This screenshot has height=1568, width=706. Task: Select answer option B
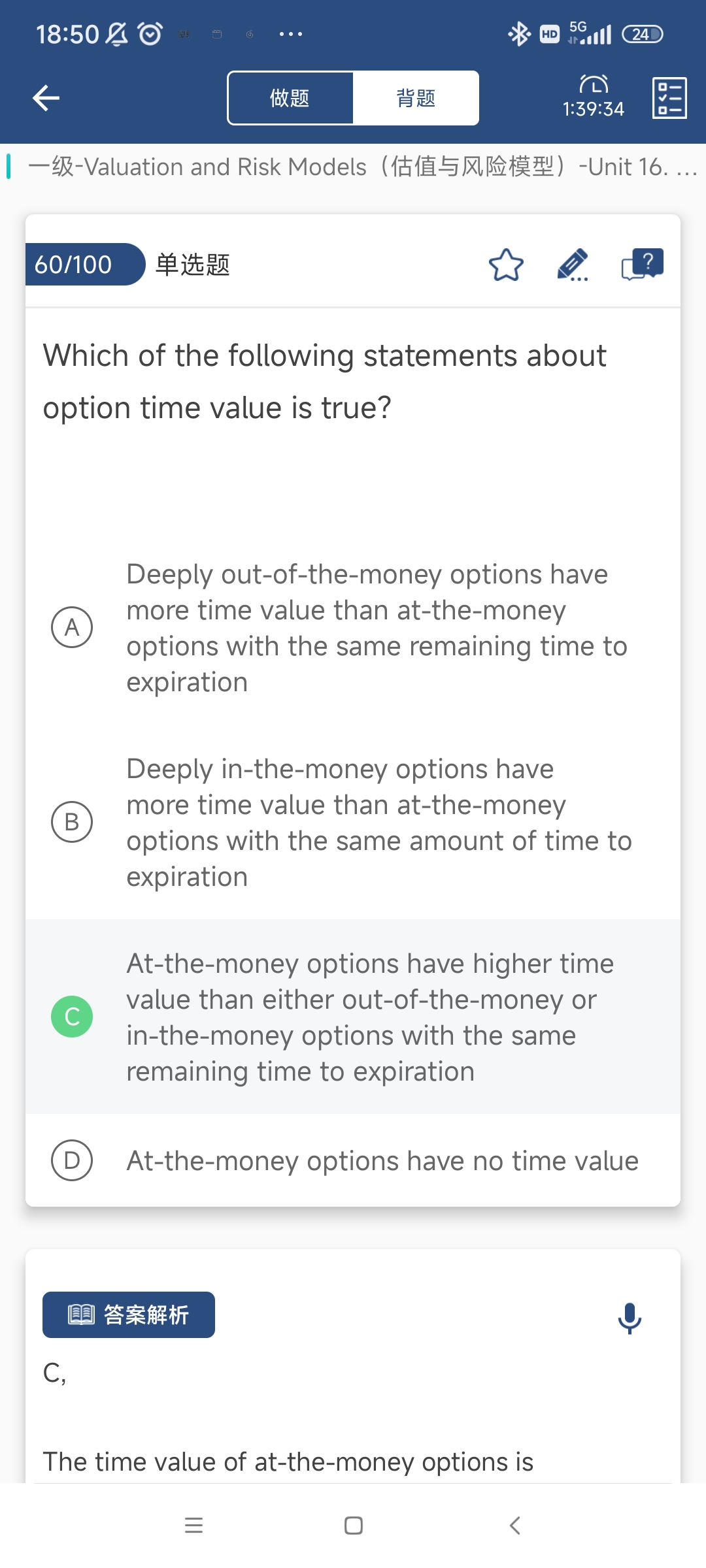click(x=72, y=822)
